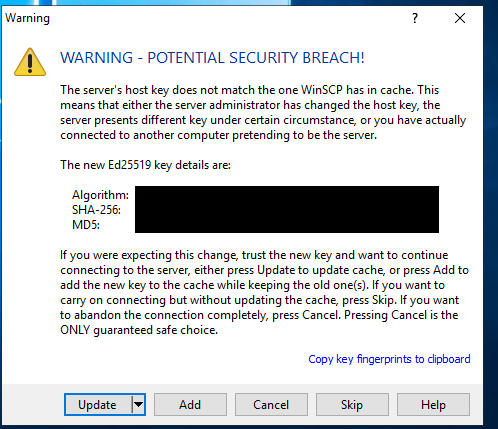This screenshot has width=498, height=429.
Task: Select the MD5 label
Action: click(86, 225)
